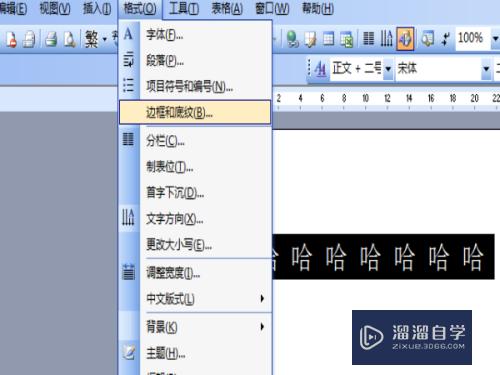Screen dimensions: 500x375
Task: Click the Print toolbar icon
Action: [51, 39]
